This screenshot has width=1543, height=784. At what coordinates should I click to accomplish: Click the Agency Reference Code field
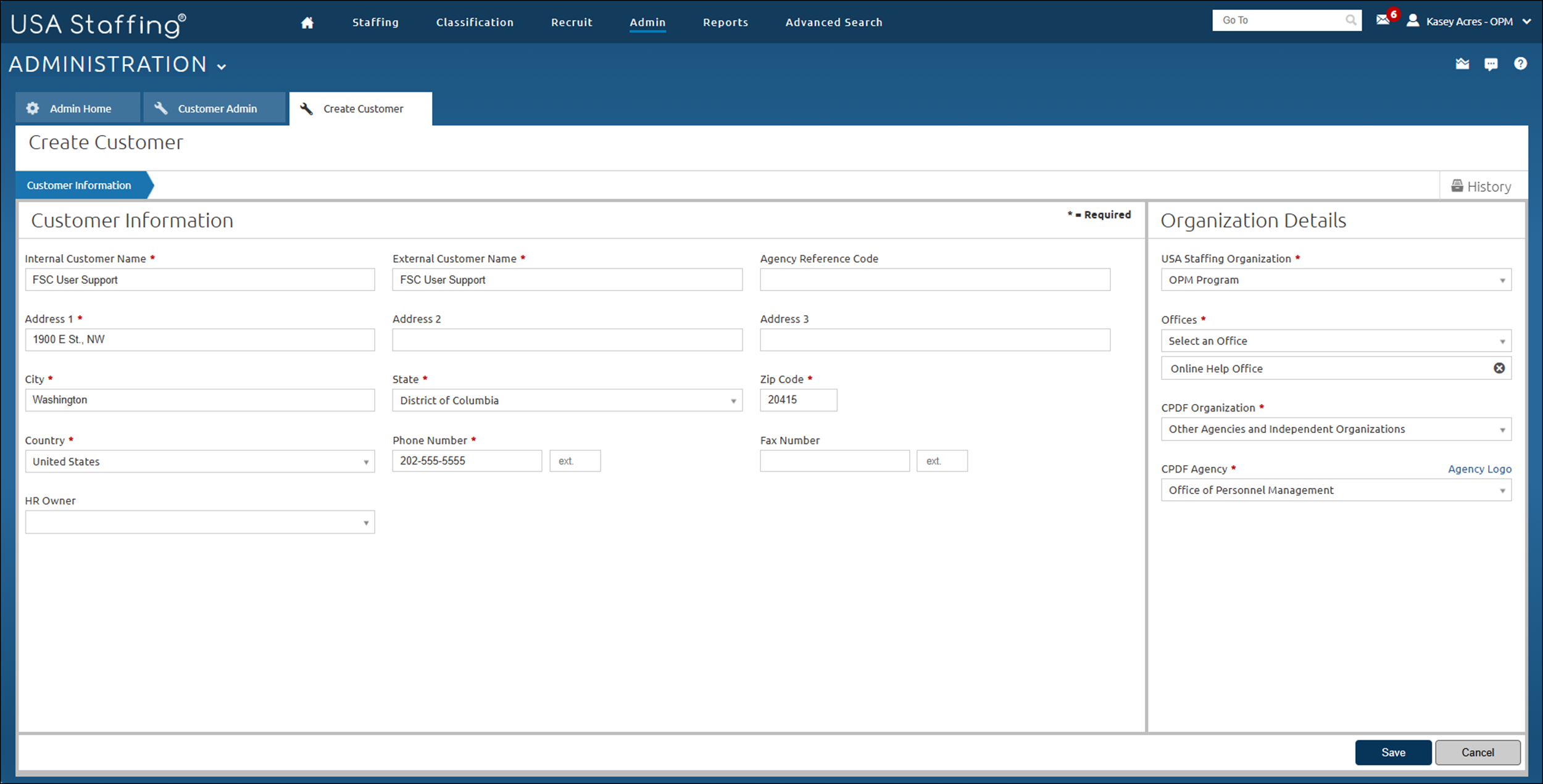click(935, 279)
